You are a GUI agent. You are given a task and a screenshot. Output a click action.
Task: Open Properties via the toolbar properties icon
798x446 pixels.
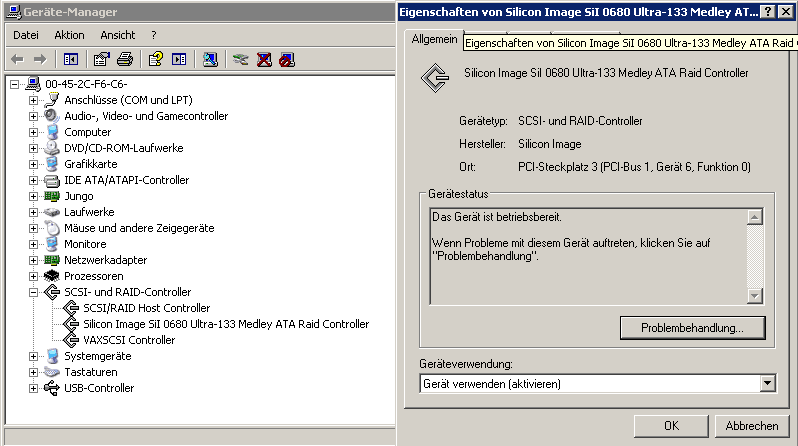(x=102, y=60)
